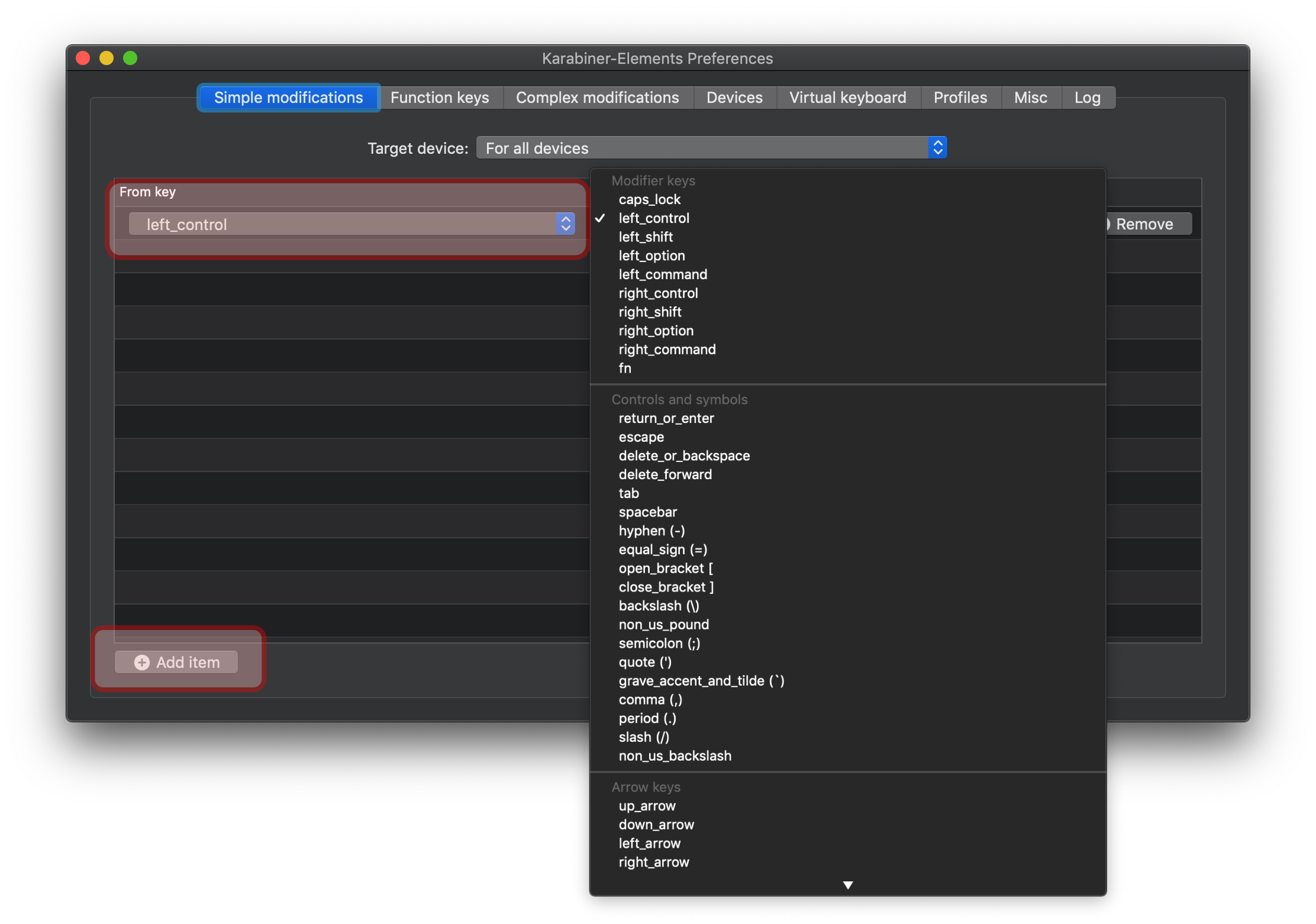Click the menu's scroll-down arrow indicator
Screen dimensions: 1316x924
coord(848,885)
